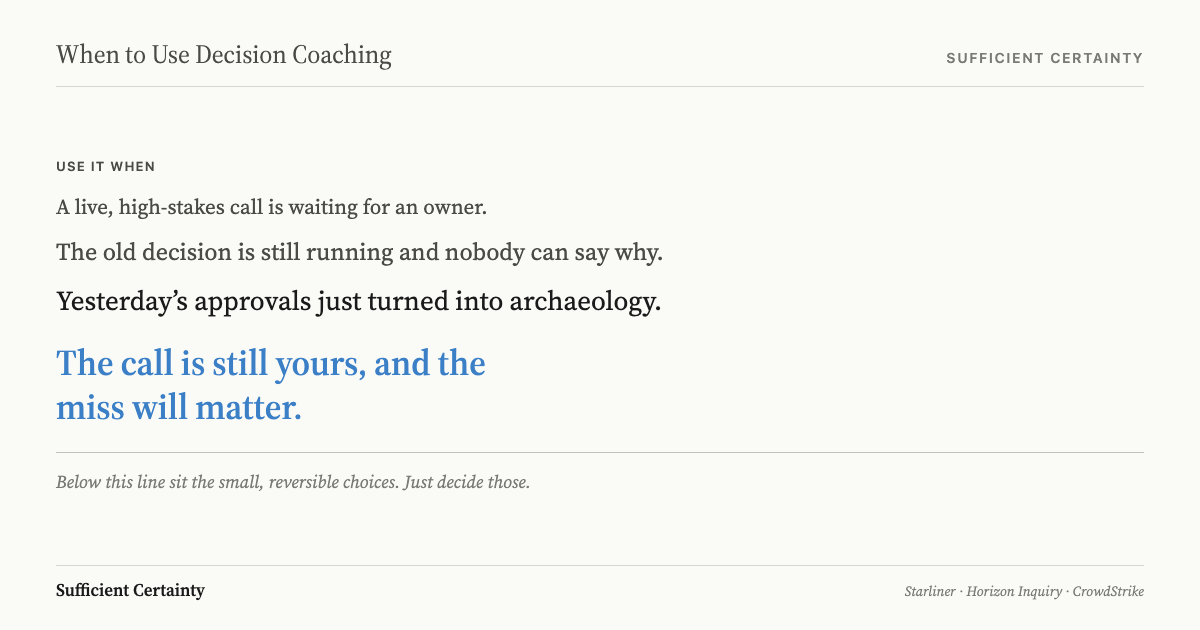Viewport: 1200px width, 630px height.
Task: Click the USE IT WHEN section heading
Action: 106,167
